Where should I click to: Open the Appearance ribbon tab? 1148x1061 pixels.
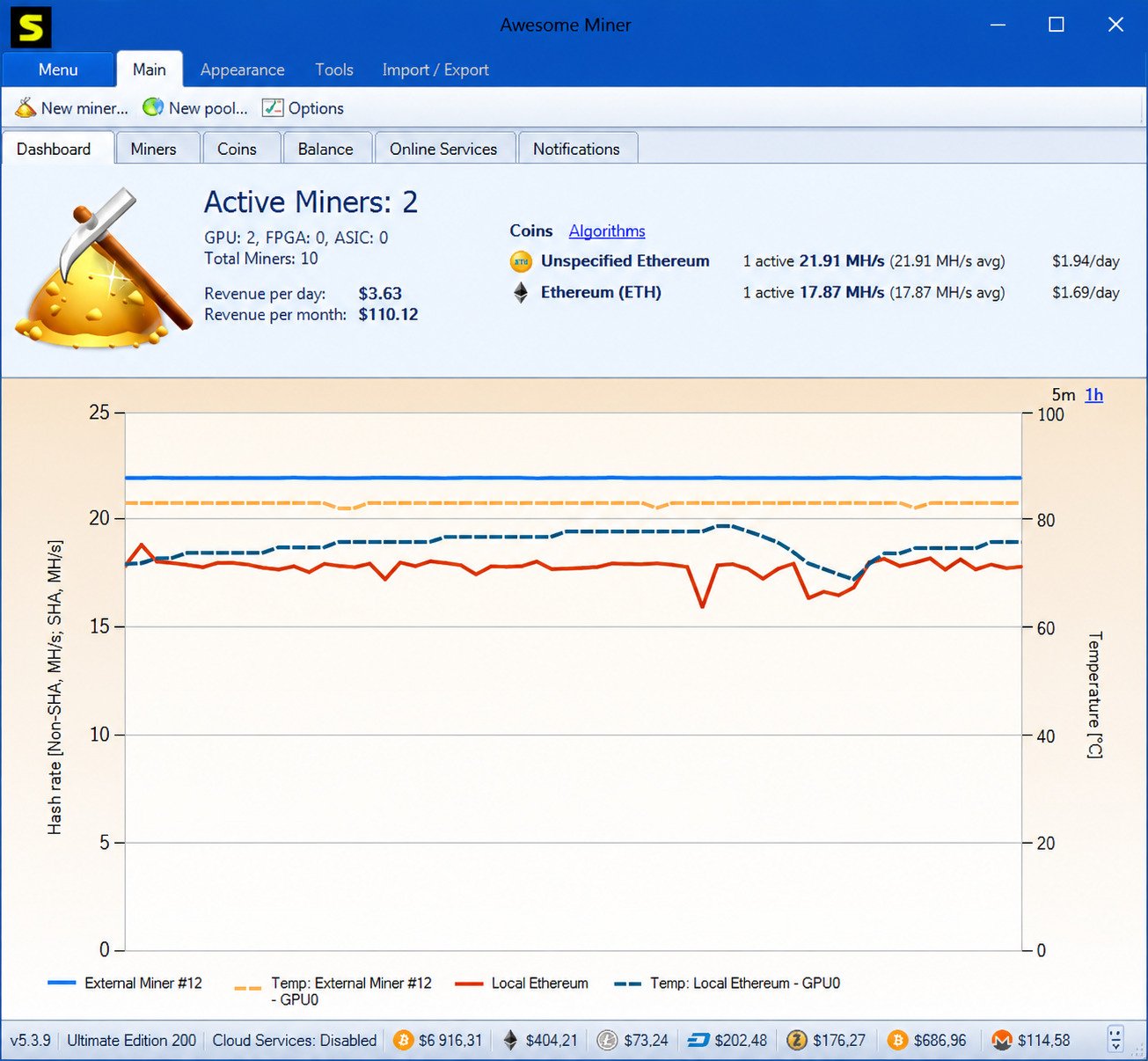[x=242, y=70]
